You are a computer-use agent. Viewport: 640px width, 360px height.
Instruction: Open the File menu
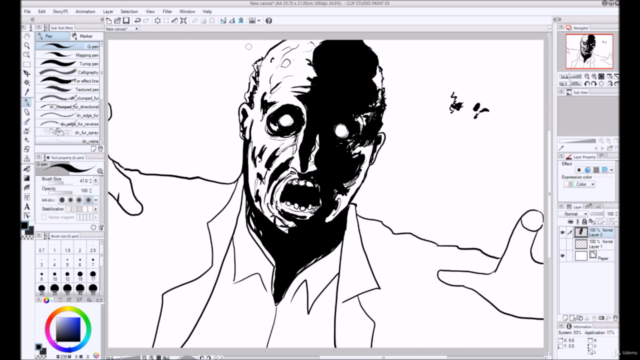tap(27, 11)
